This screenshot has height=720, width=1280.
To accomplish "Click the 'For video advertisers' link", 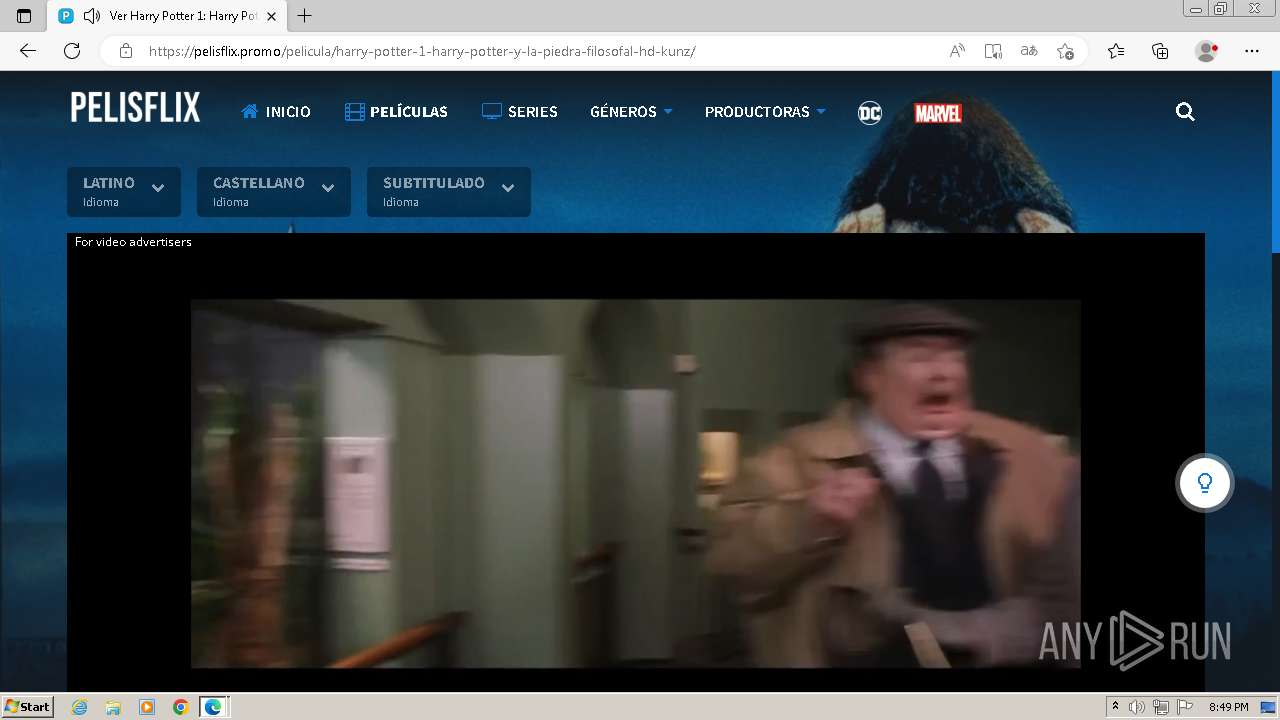I will (x=133, y=242).
